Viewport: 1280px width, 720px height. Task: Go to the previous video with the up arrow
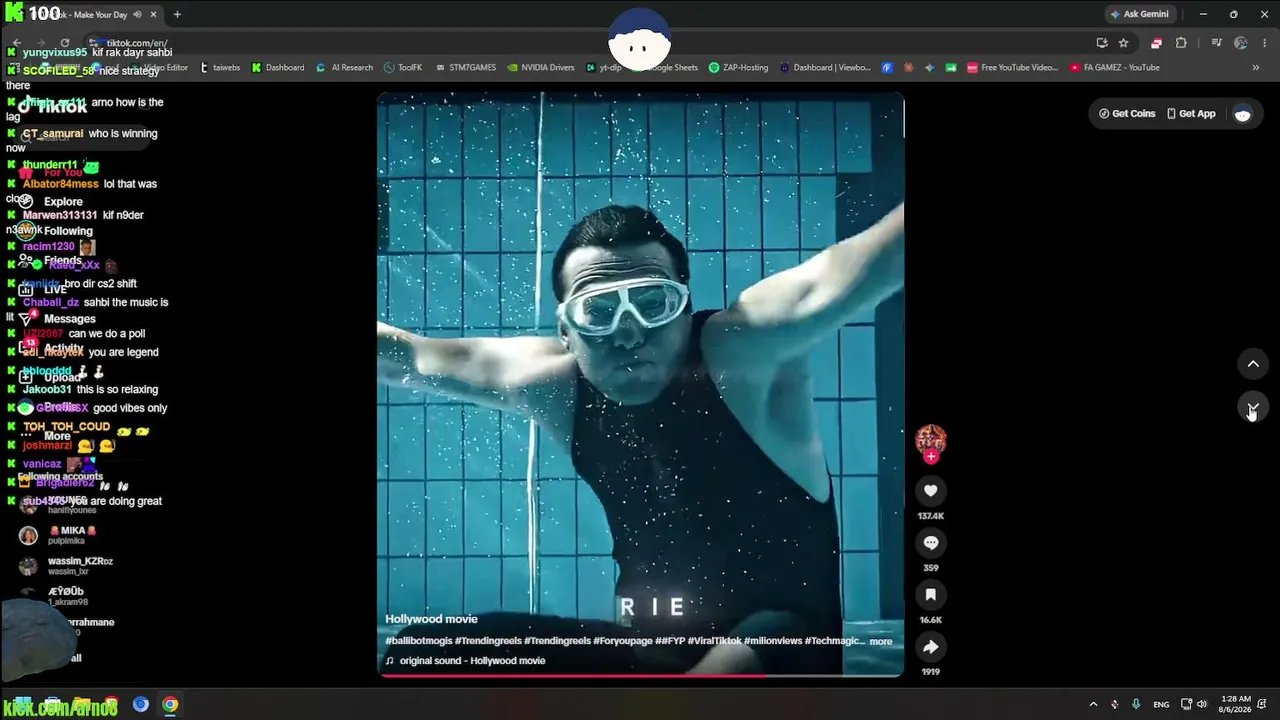[x=1253, y=364]
